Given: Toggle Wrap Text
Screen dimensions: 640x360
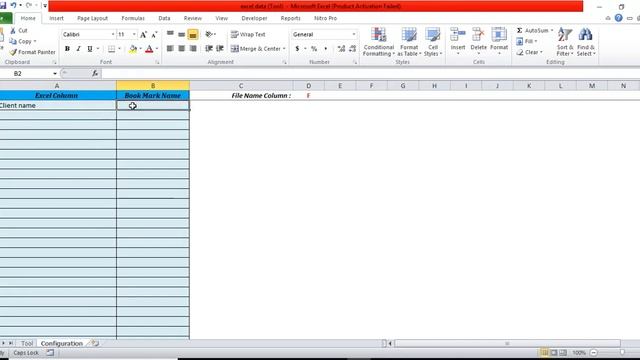Looking at the screenshot, I should (x=248, y=35).
